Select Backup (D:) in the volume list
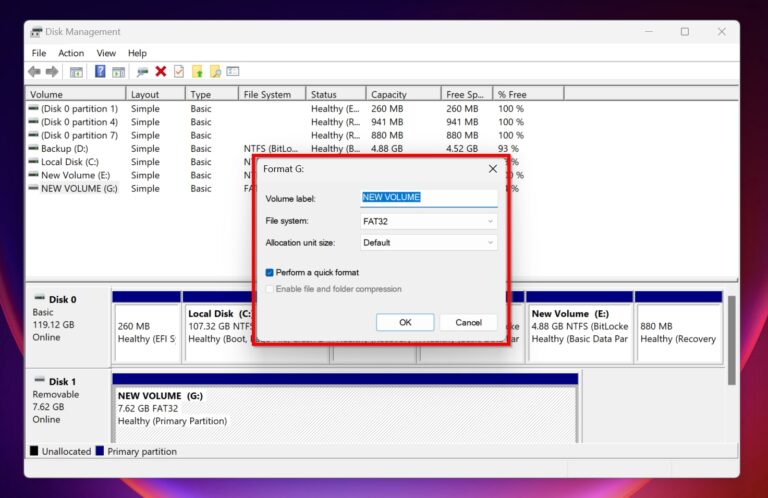The image size is (768, 498). coord(64,148)
